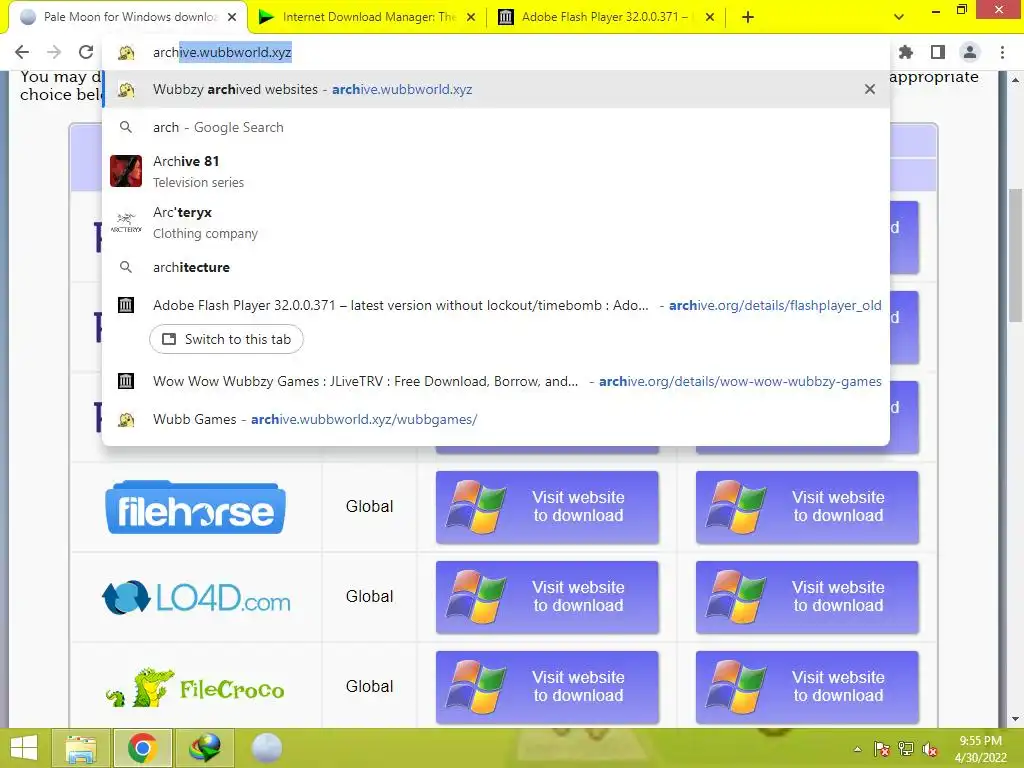Switch to the Adobe Flash Player tab

click(x=605, y=17)
